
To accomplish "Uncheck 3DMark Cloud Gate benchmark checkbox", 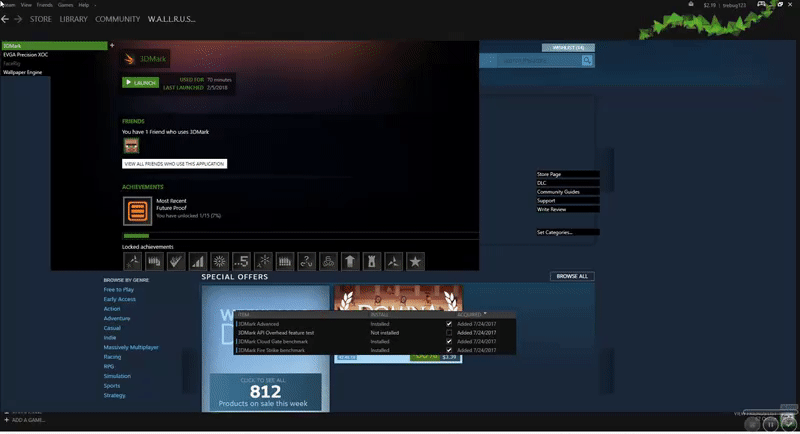I will (x=449, y=342).
